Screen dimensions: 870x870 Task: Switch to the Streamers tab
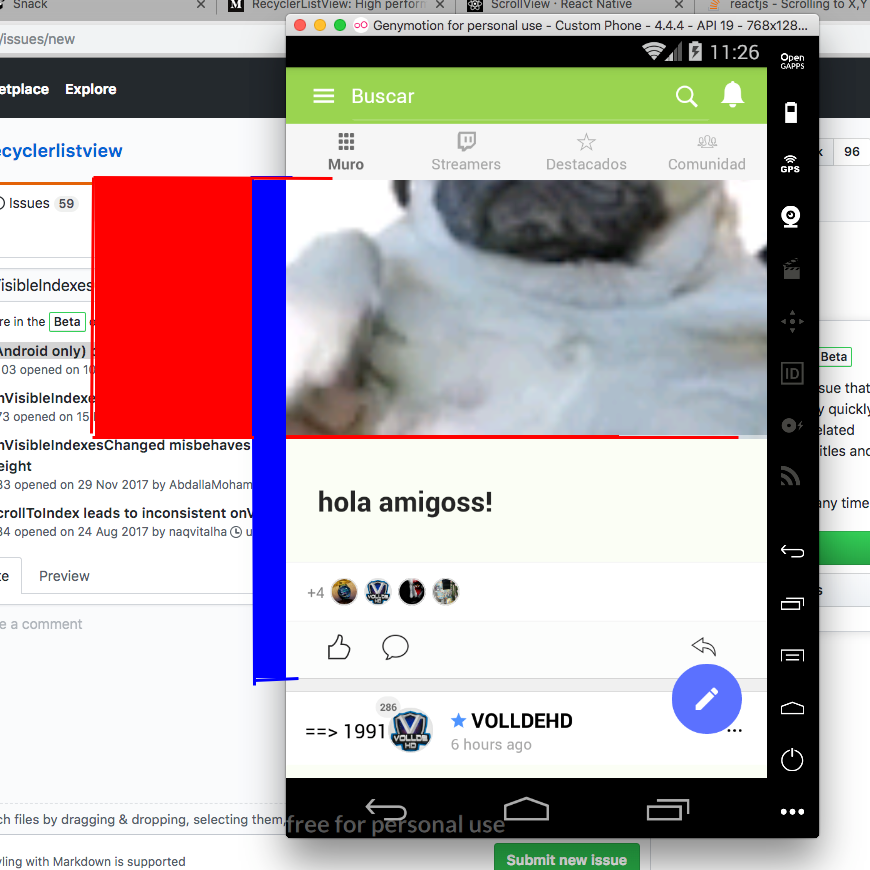pyautogui.click(x=466, y=151)
